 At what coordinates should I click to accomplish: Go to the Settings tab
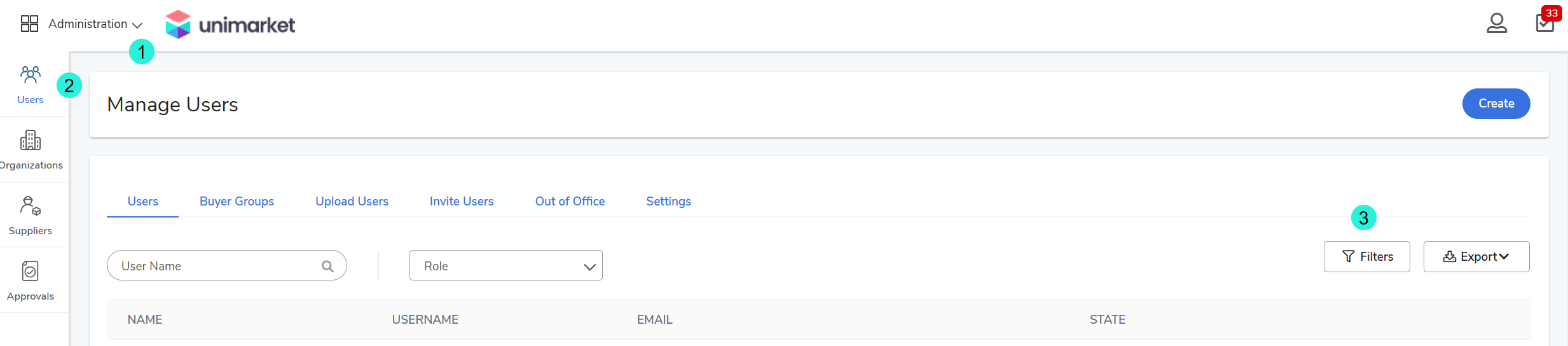click(668, 201)
